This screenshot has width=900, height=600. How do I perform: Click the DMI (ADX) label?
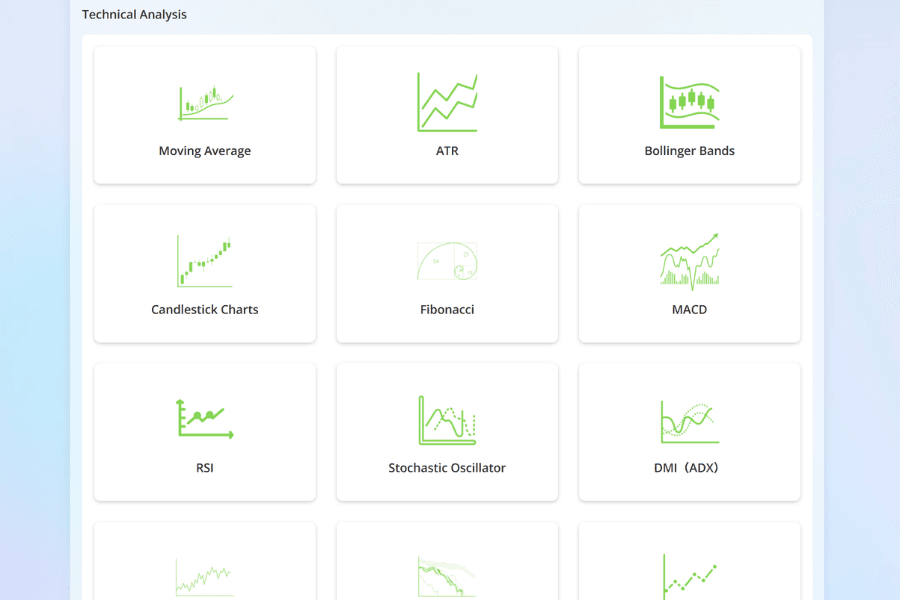686,468
